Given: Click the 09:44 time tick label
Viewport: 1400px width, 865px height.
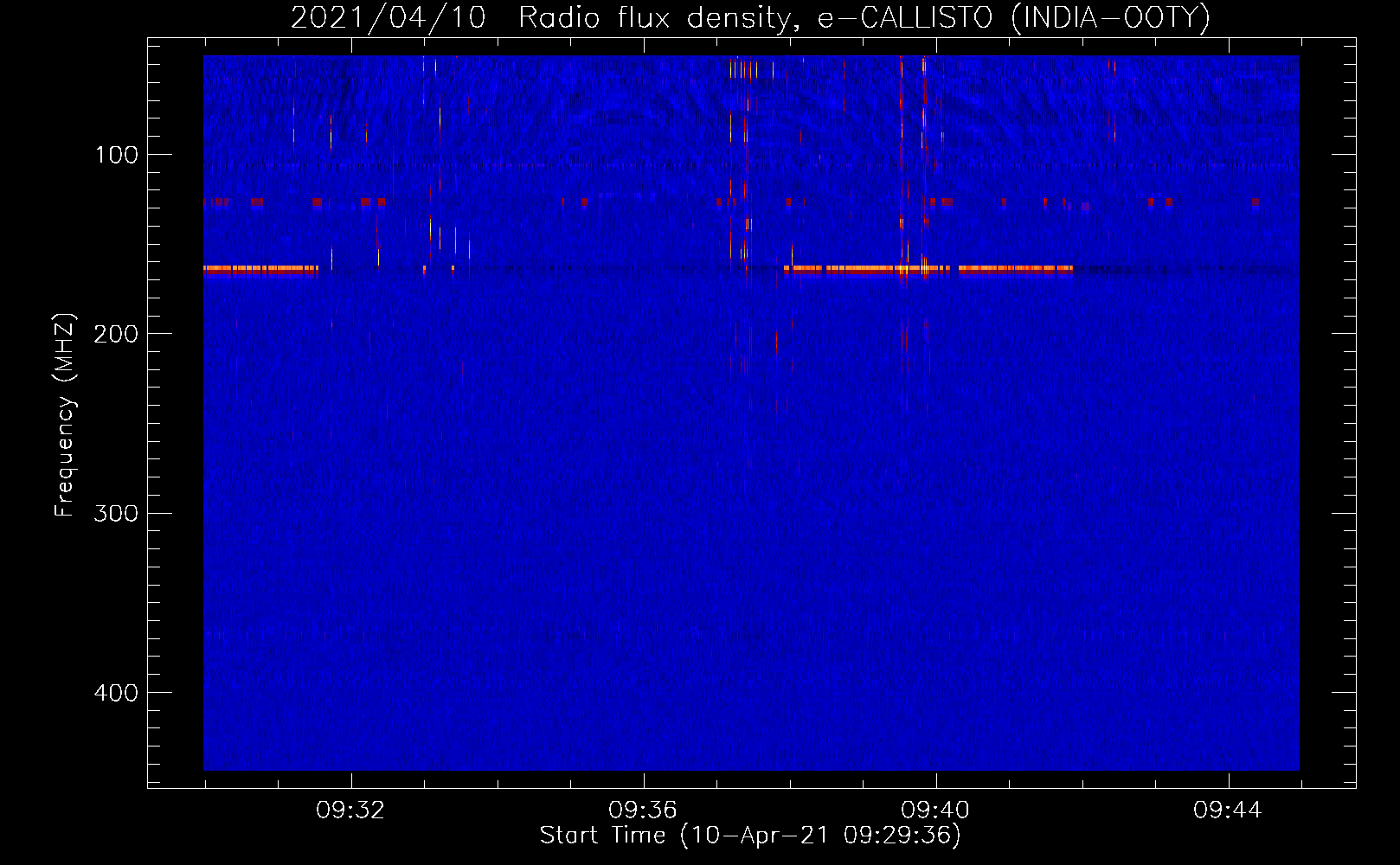Looking at the screenshot, I should tap(1228, 811).
